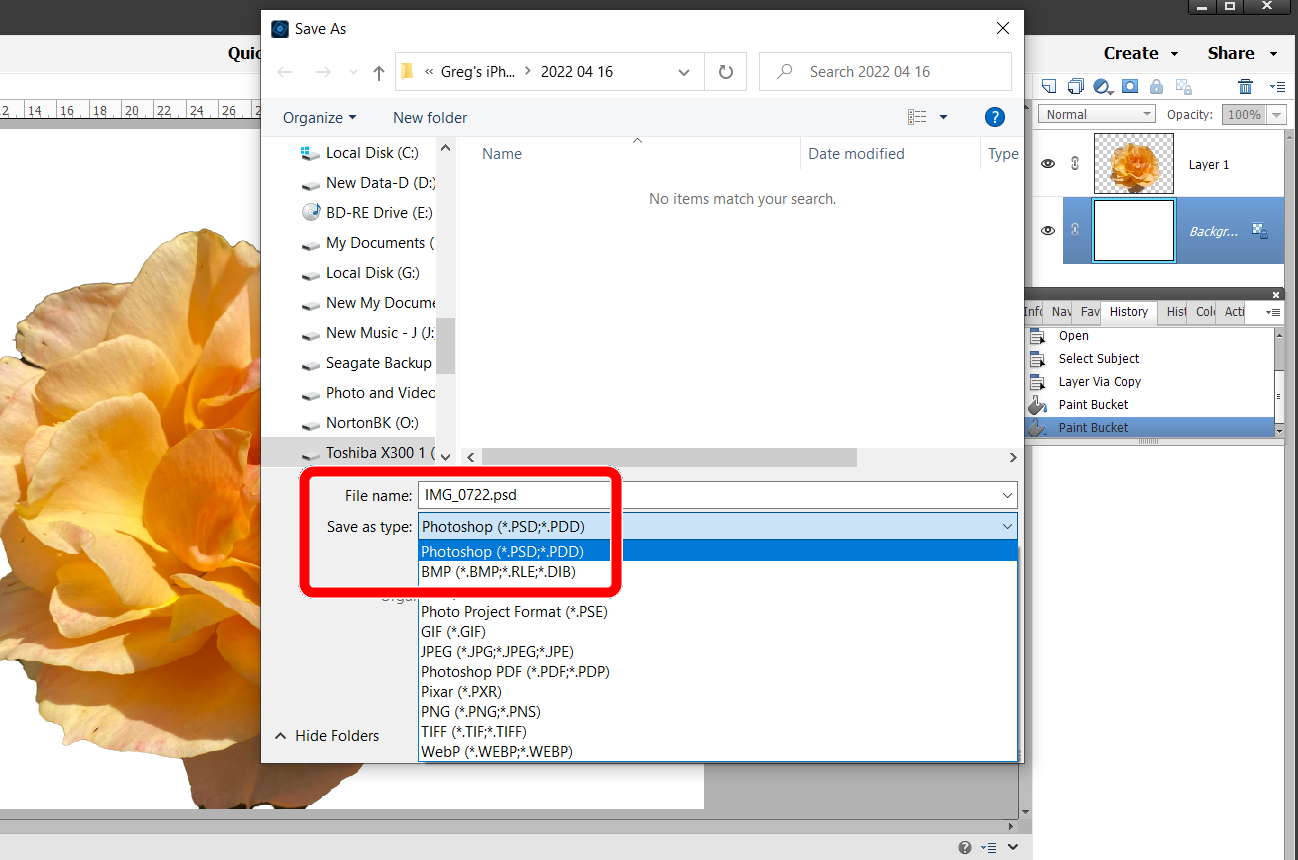Open the adjustment layer icon menu

pos(1101,88)
